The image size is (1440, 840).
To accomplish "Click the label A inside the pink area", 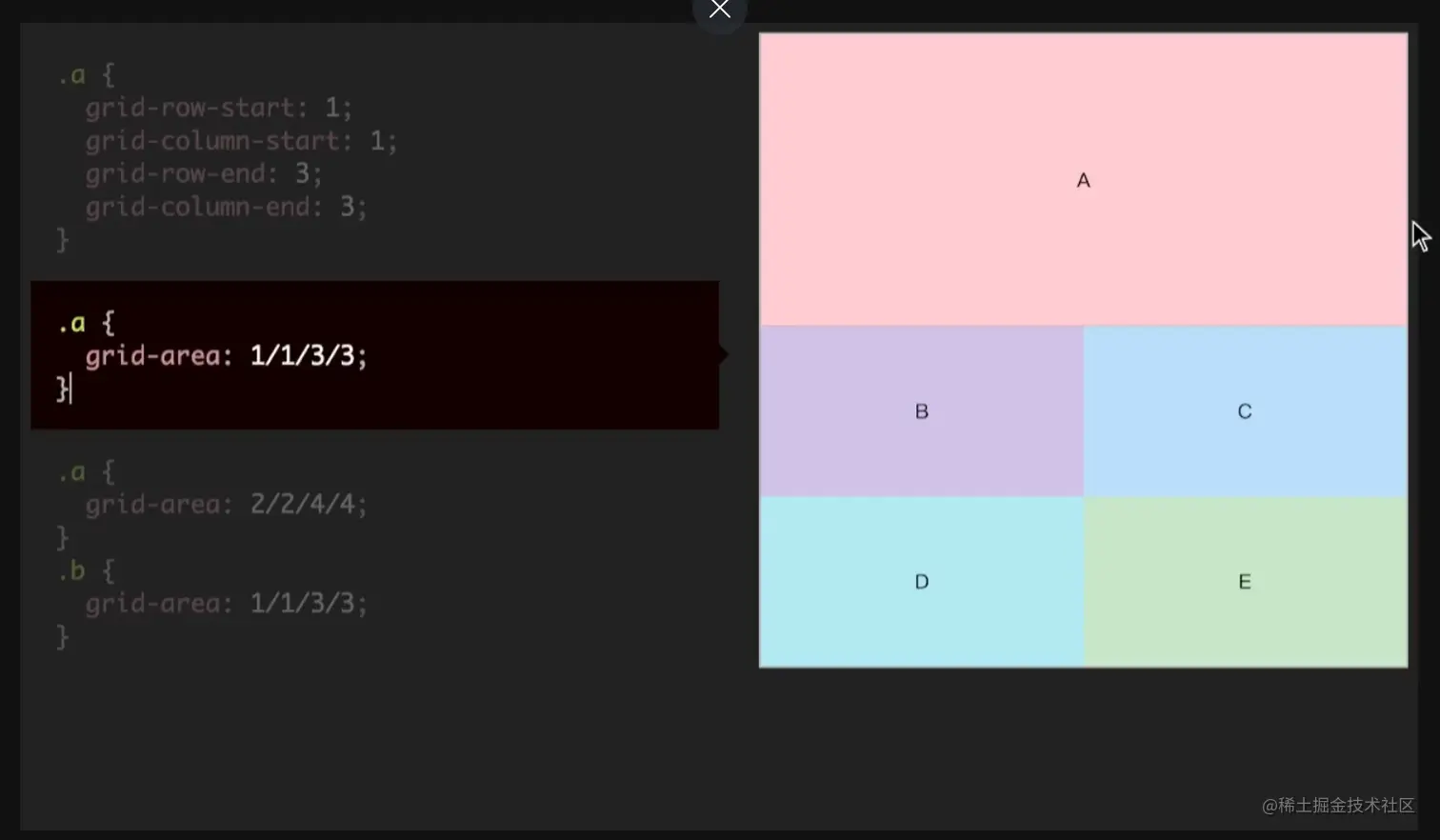I will pyautogui.click(x=1083, y=180).
